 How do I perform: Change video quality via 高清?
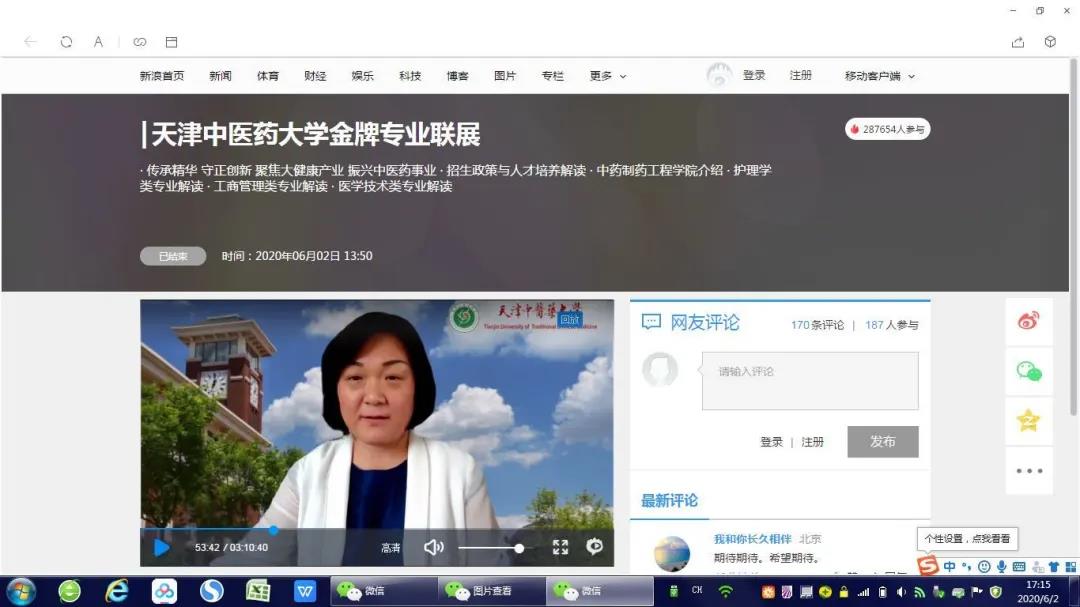click(x=390, y=548)
